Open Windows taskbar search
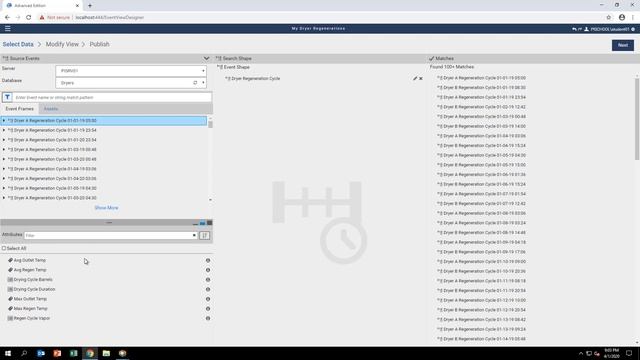This screenshot has height=360, width=640. (x=24, y=353)
